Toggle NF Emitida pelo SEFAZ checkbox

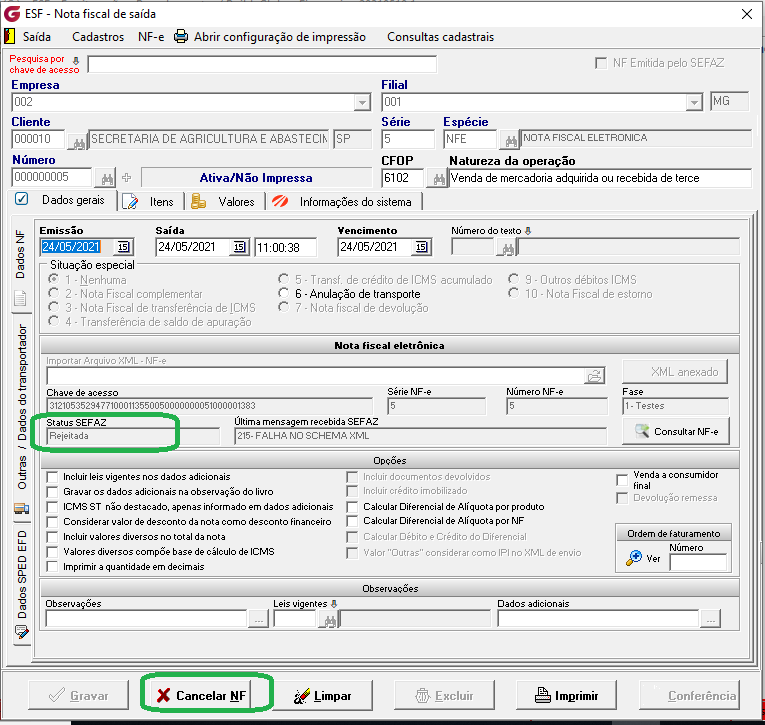pyautogui.click(x=601, y=63)
